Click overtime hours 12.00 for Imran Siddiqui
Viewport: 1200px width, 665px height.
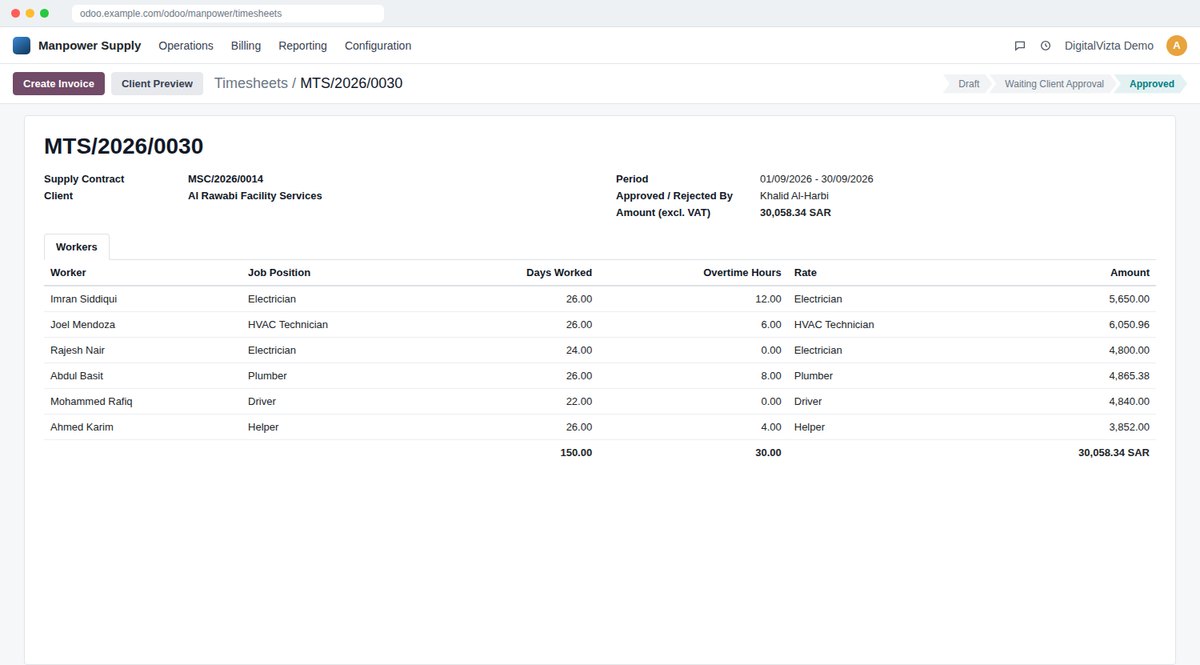[x=768, y=299]
